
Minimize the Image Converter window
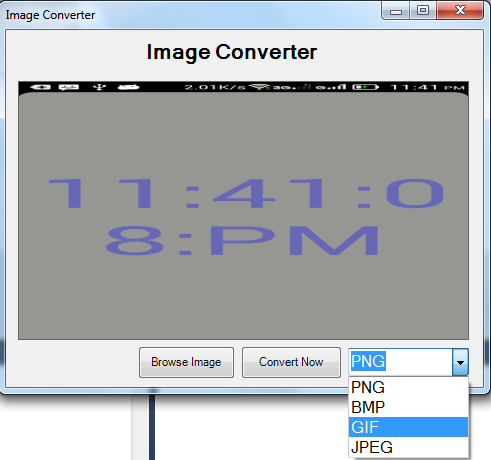point(396,11)
